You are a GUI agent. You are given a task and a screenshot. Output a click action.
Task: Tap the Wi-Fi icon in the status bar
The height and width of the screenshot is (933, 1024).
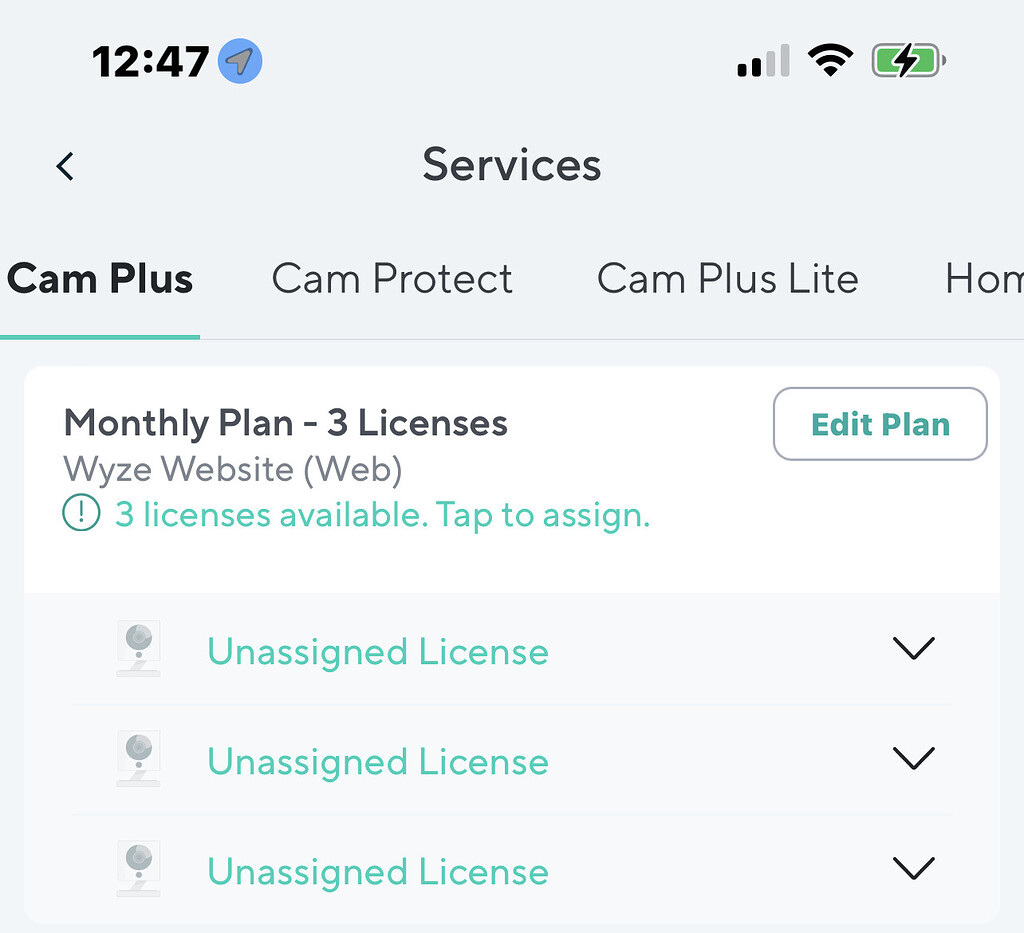[x=831, y=60]
